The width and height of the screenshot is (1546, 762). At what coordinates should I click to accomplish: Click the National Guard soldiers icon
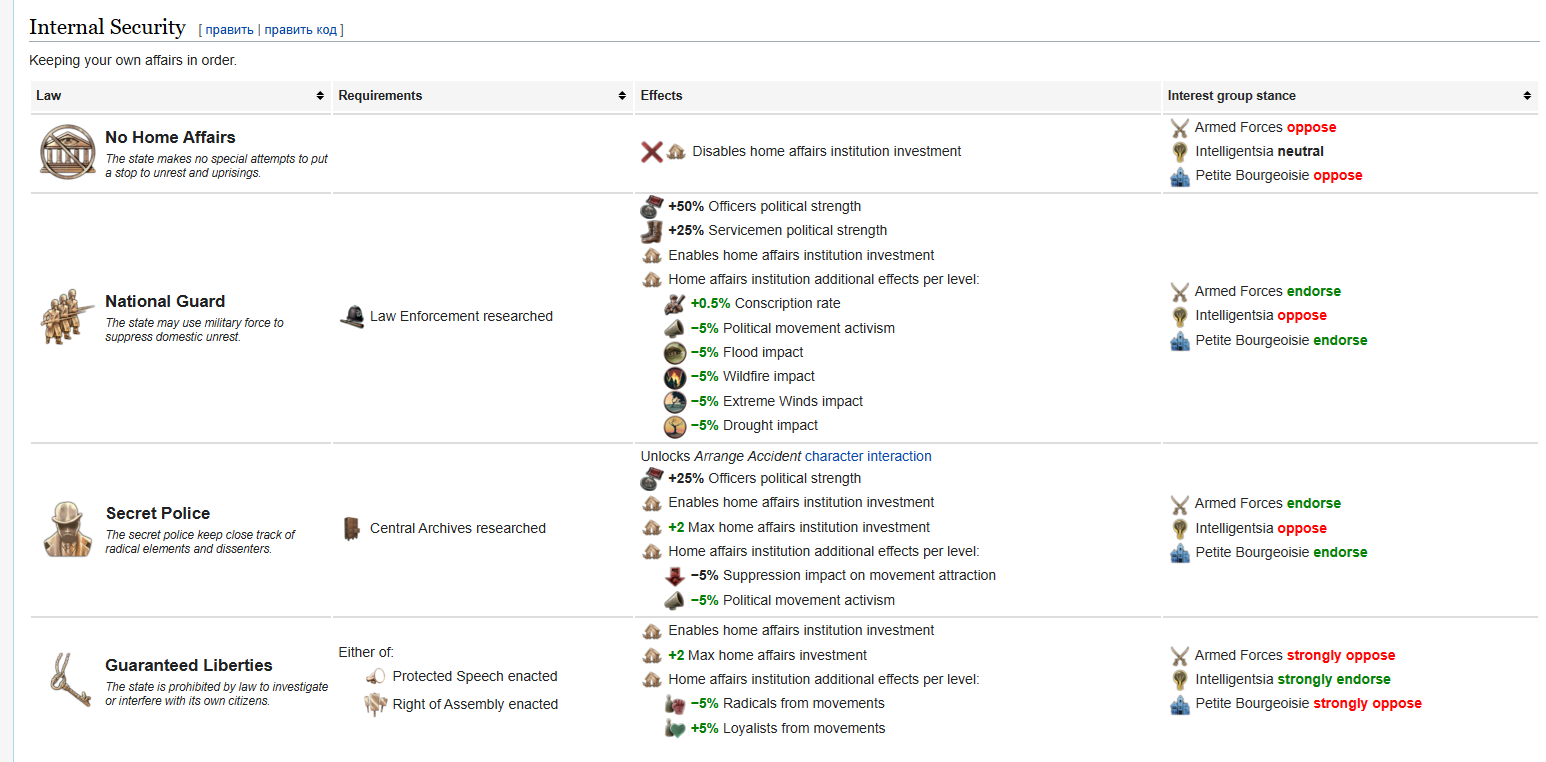coord(67,317)
